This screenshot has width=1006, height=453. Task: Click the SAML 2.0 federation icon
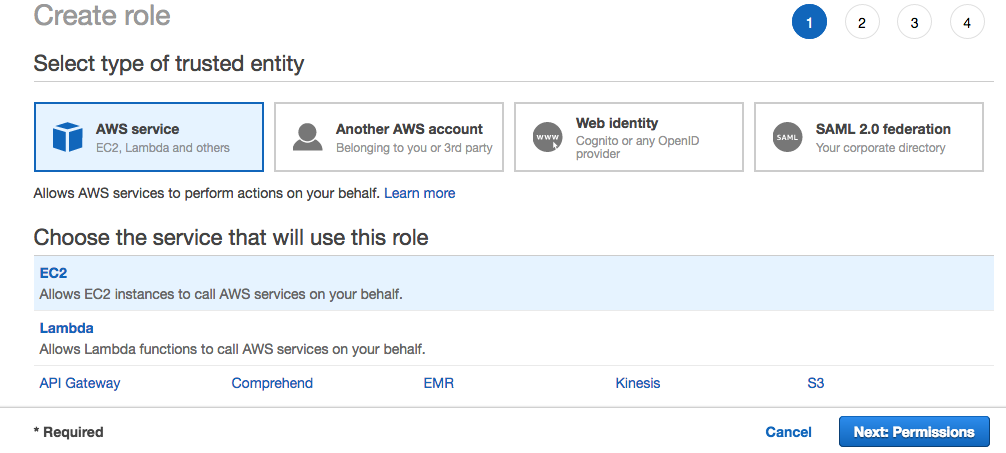(x=787, y=137)
